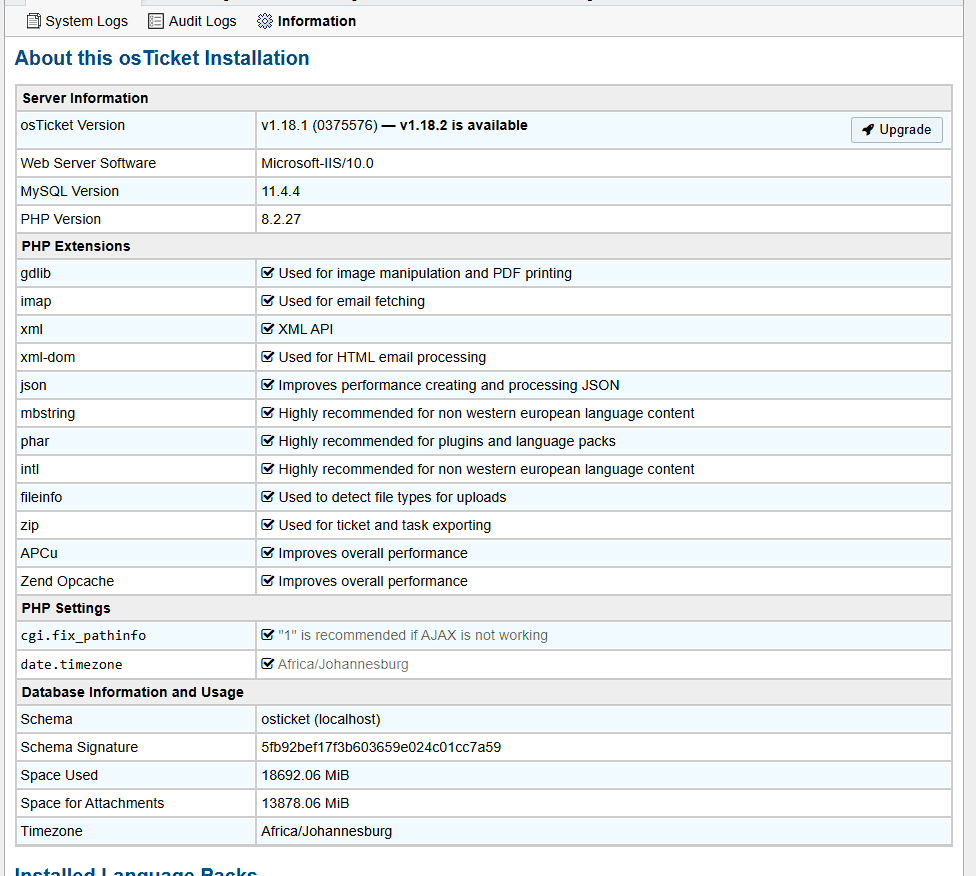
Task: Click the imap extension checkmark icon
Action: coord(268,301)
